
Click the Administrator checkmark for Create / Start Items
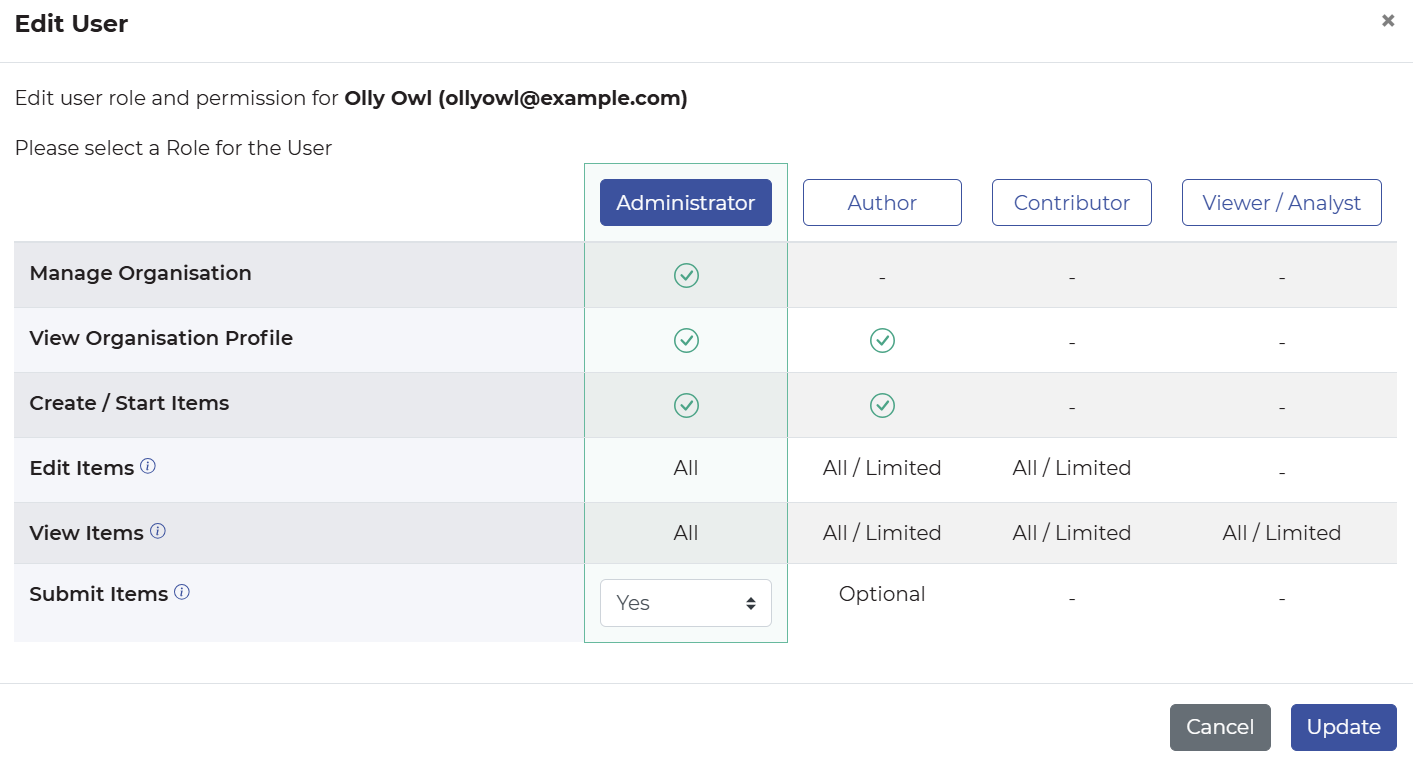685,405
